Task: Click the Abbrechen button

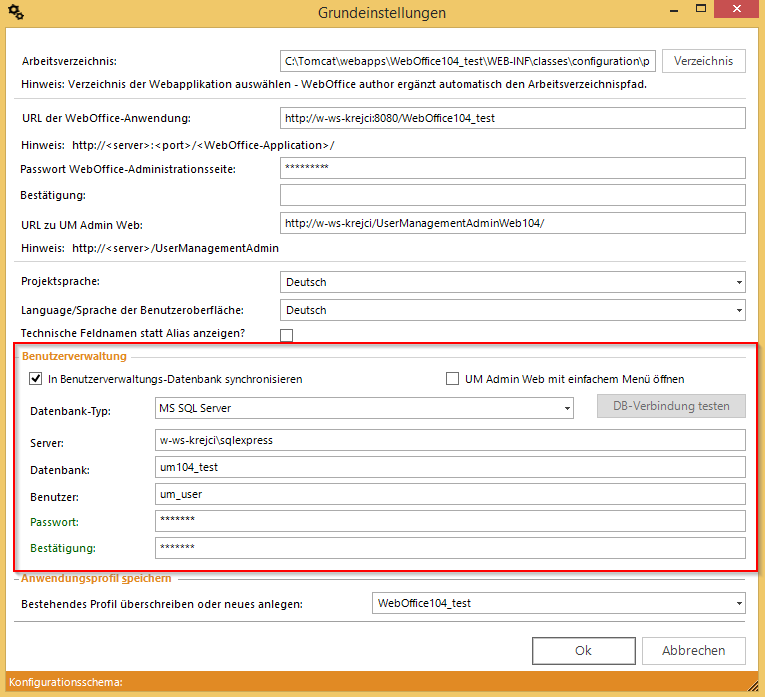Action: click(x=693, y=650)
